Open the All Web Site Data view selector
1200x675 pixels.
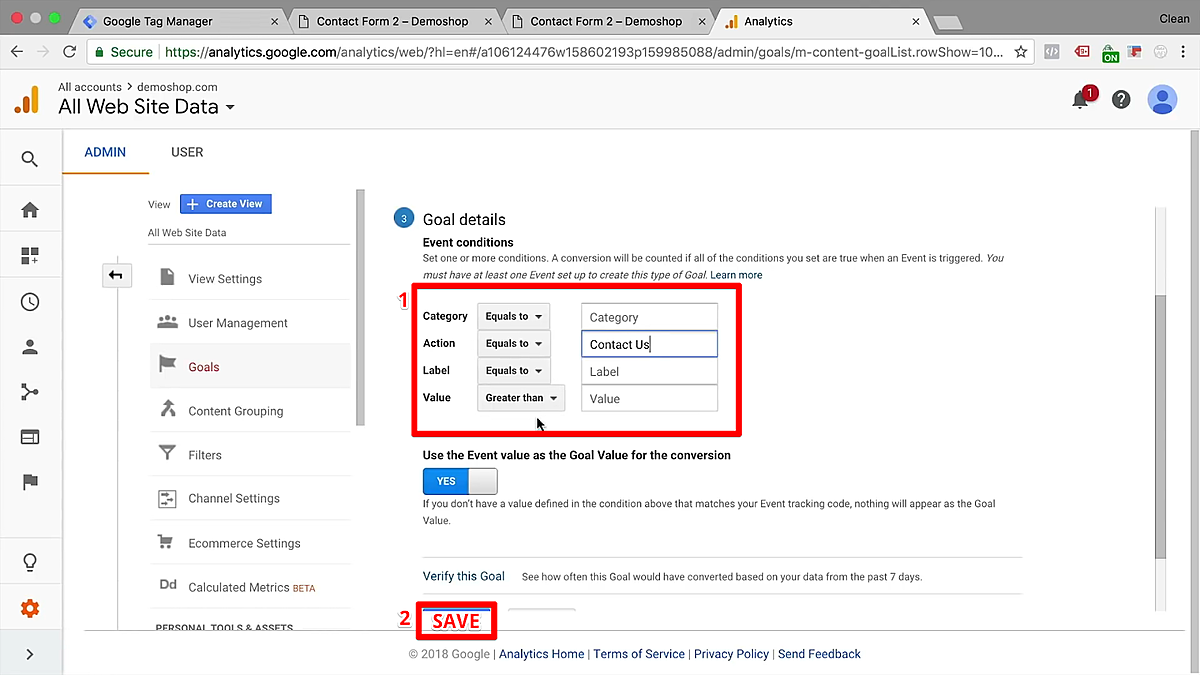pos(147,107)
